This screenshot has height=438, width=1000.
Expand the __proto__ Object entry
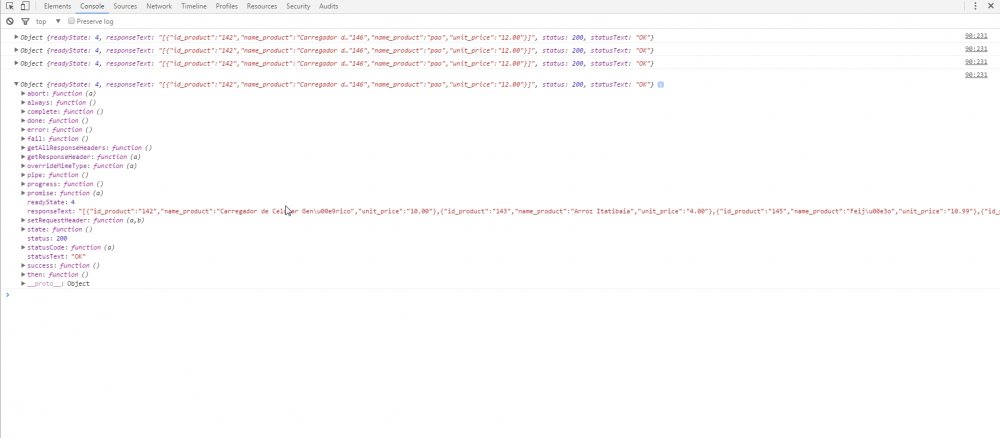[x=24, y=283]
